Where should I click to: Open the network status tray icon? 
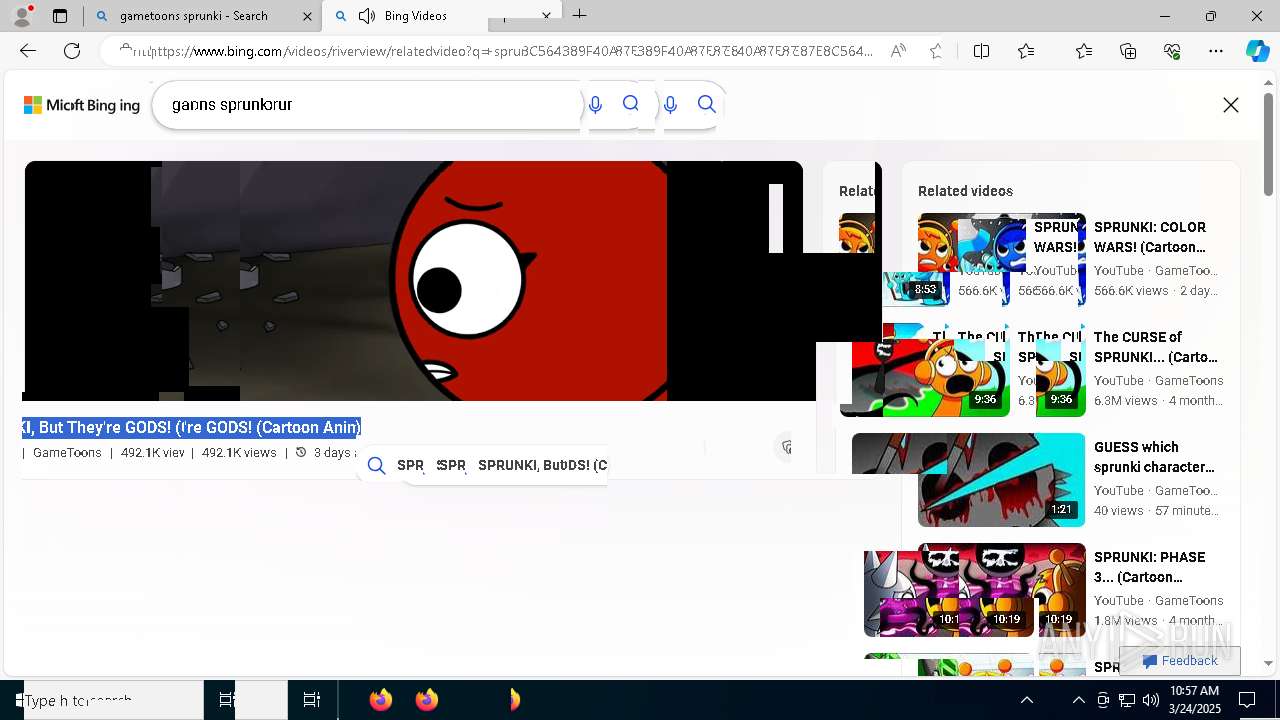(x=1127, y=700)
